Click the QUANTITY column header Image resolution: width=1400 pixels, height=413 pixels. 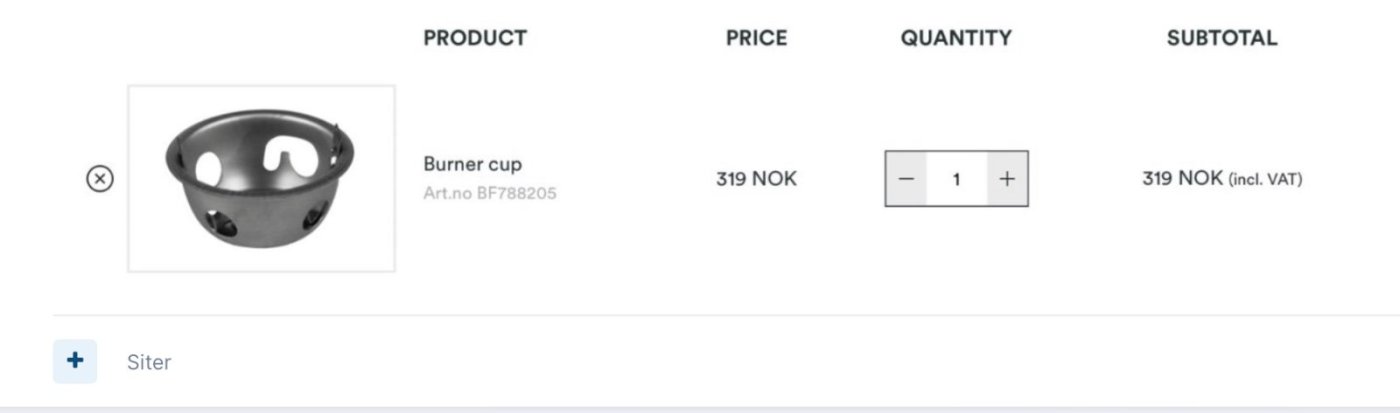point(956,38)
